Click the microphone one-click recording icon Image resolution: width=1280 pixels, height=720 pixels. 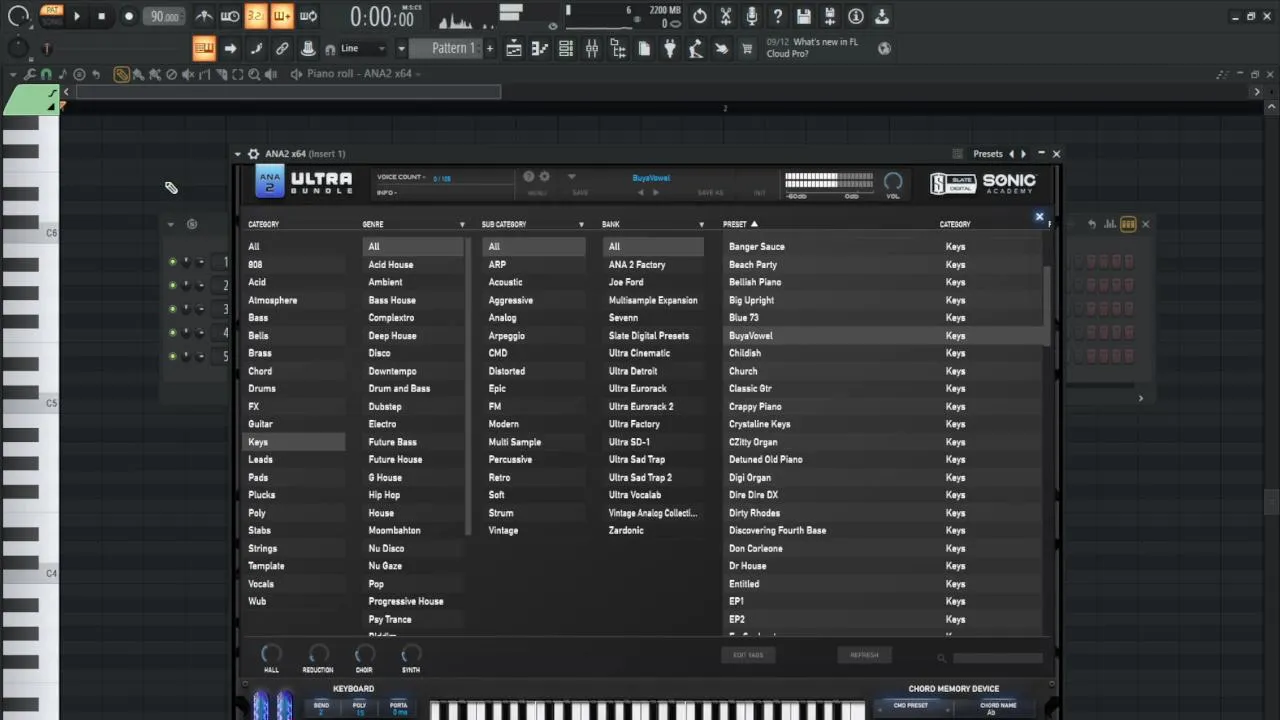click(x=752, y=16)
